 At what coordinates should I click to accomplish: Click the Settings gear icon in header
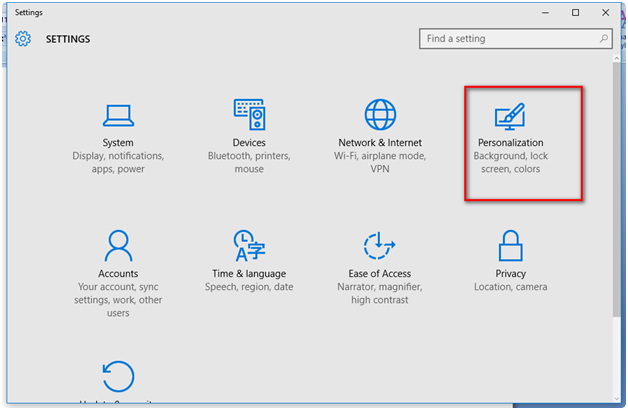coord(23,39)
